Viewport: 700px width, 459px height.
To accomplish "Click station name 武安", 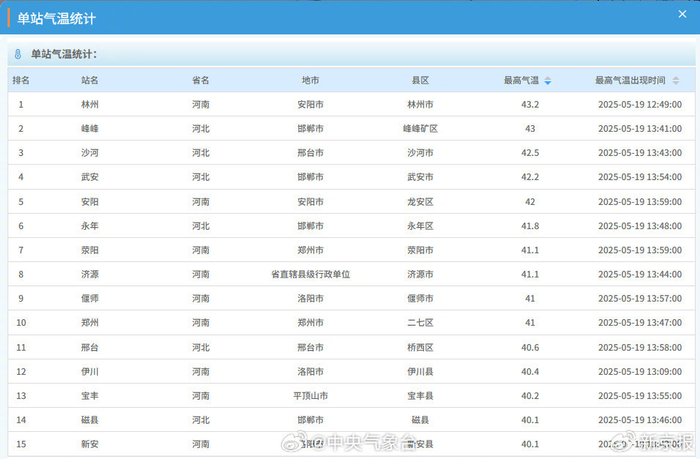I will tap(90, 177).
